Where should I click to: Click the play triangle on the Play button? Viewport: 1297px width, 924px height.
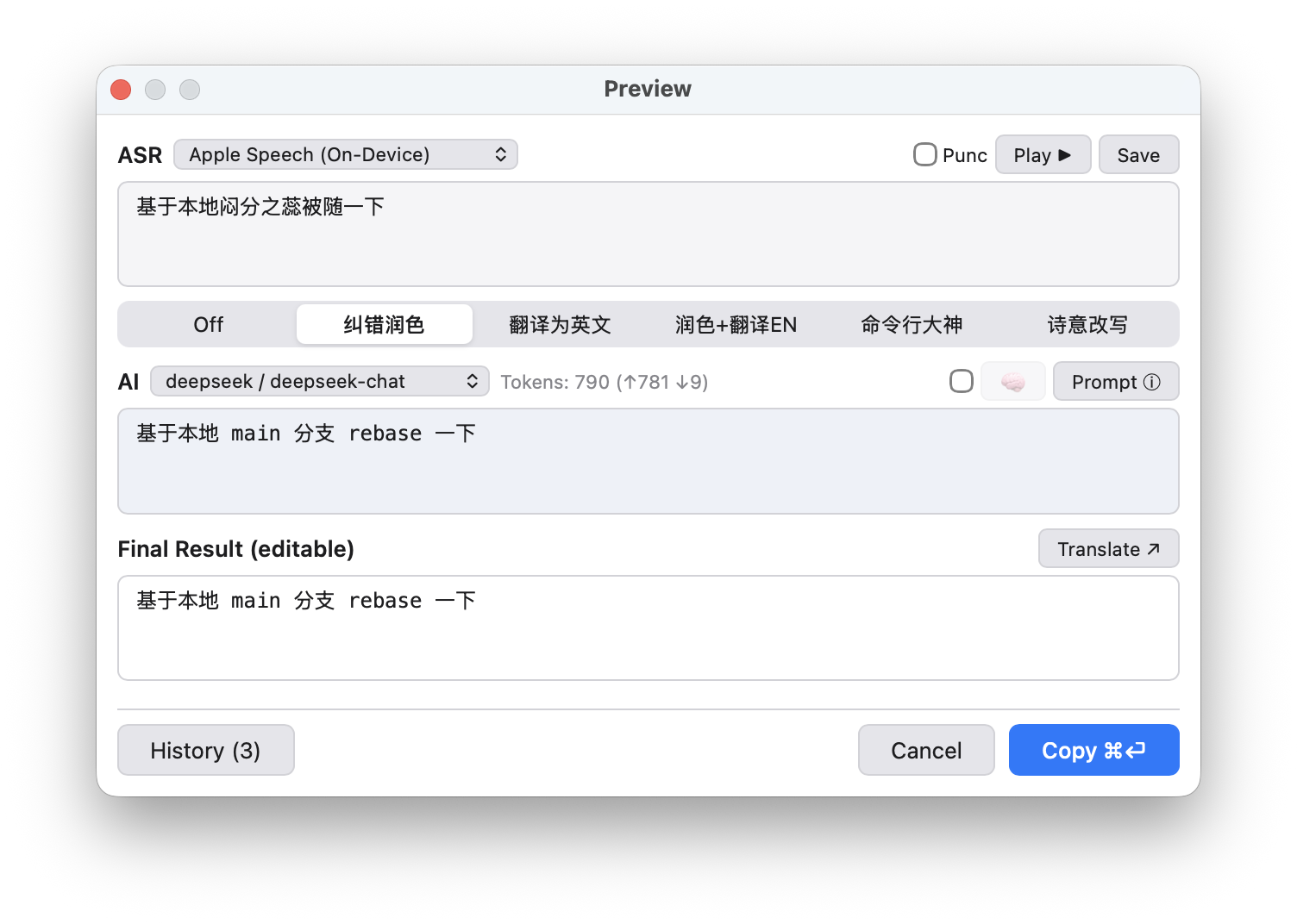(1063, 154)
